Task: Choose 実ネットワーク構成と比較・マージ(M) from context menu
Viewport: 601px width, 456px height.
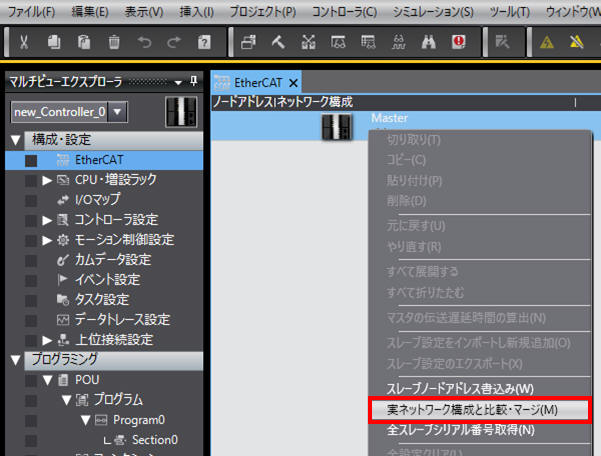Action: click(x=479, y=410)
